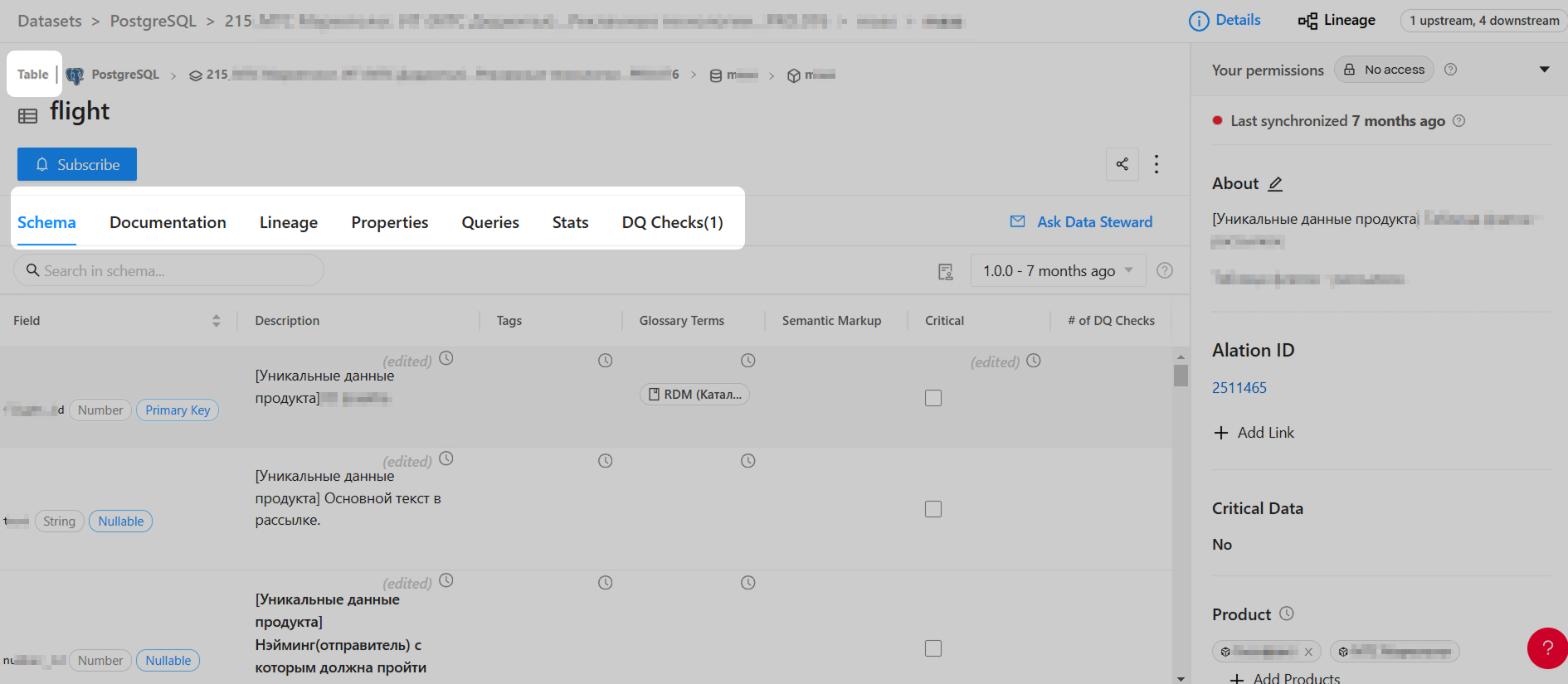Click the Subscribe button
Viewport: 1568px width, 684px height.
click(77, 164)
